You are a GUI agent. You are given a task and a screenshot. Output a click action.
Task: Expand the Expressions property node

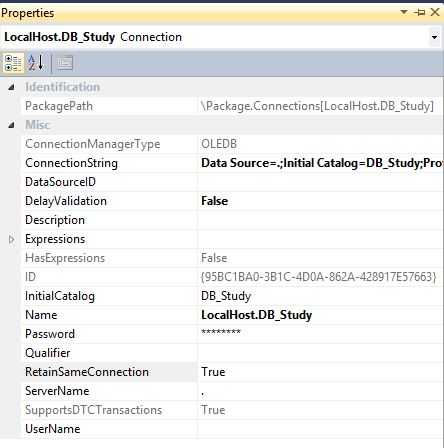click(x=12, y=239)
